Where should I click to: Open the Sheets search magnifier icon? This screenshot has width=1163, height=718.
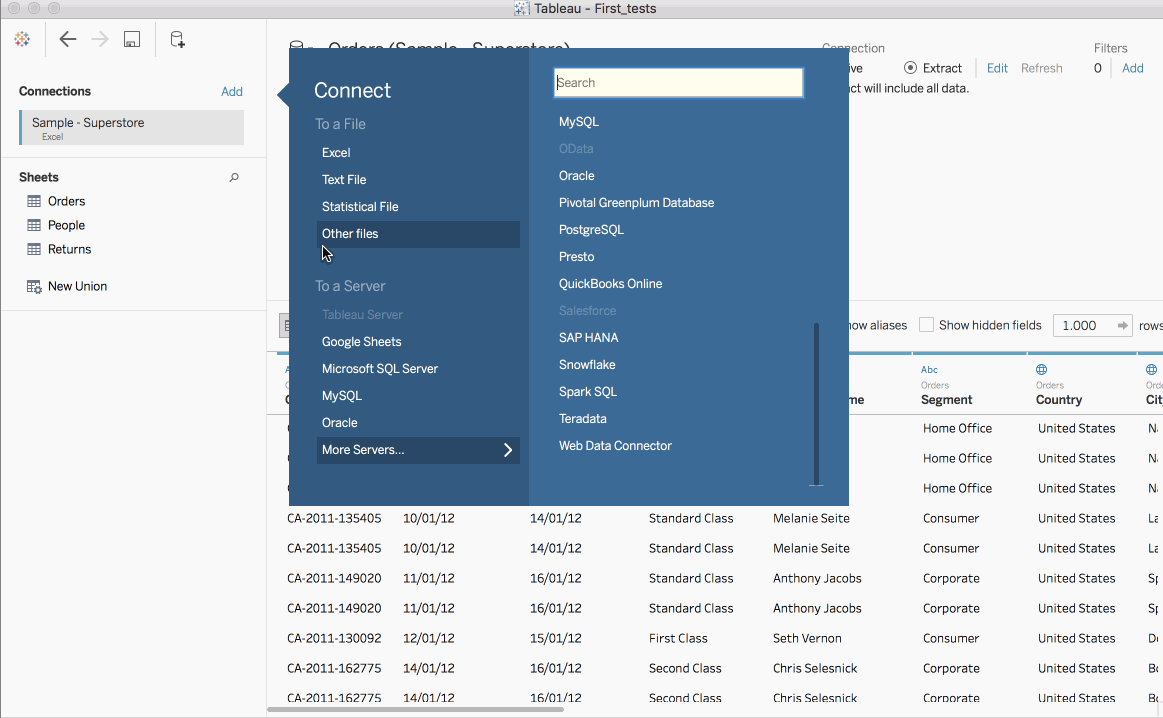pos(234,177)
